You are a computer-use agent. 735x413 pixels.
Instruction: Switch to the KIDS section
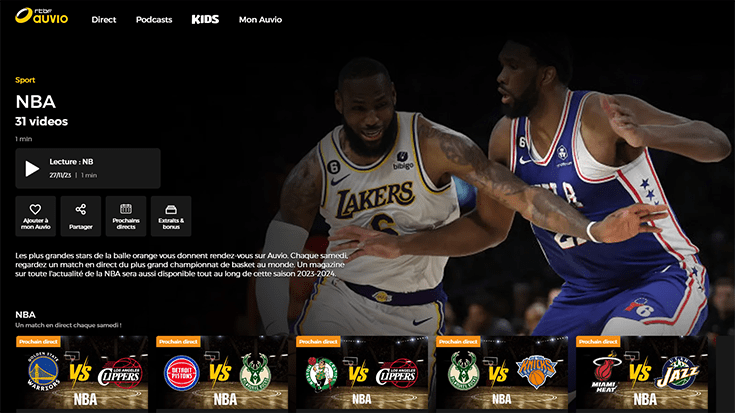pos(205,19)
